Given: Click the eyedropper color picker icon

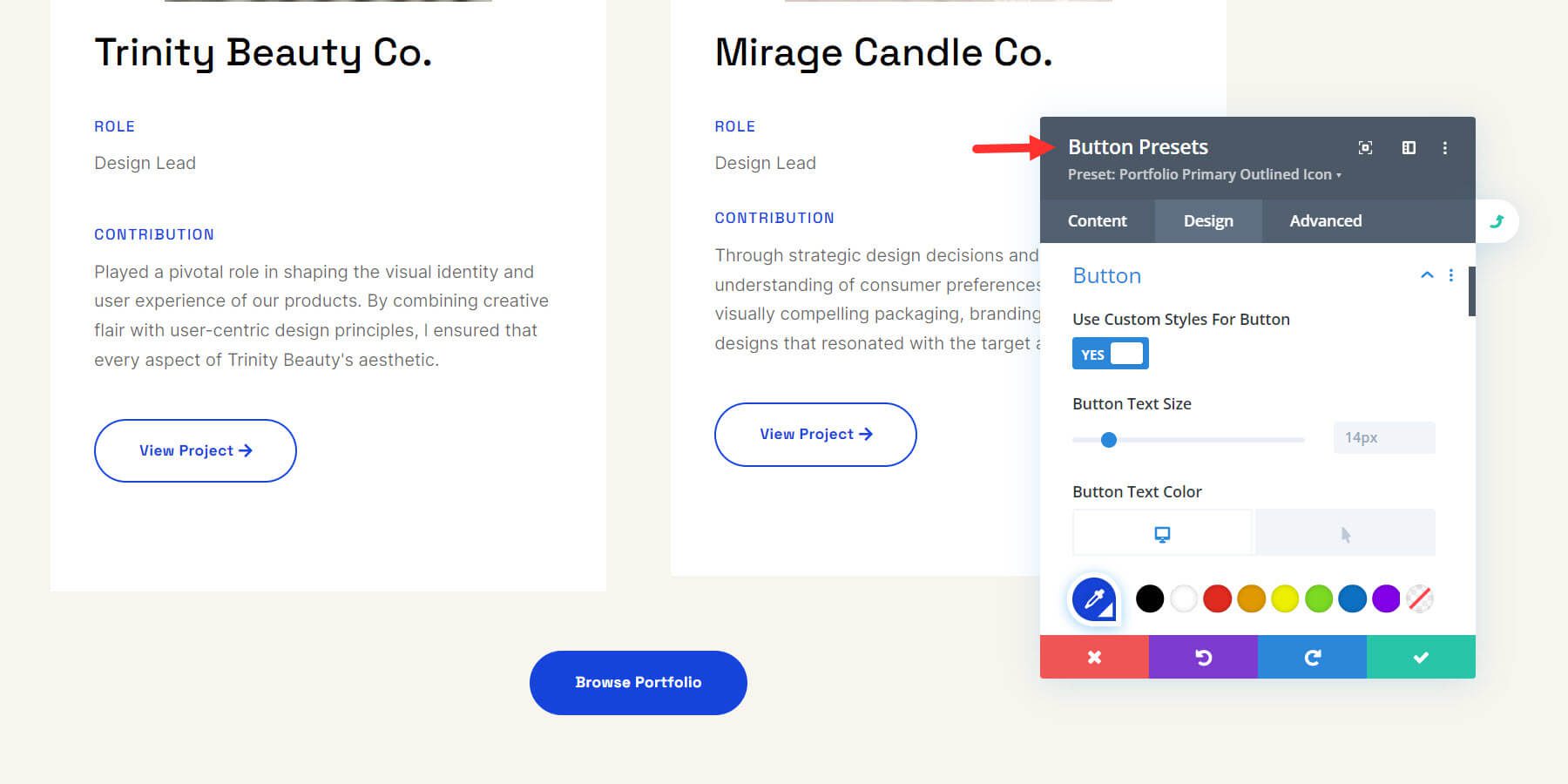Looking at the screenshot, I should point(1094,599).
